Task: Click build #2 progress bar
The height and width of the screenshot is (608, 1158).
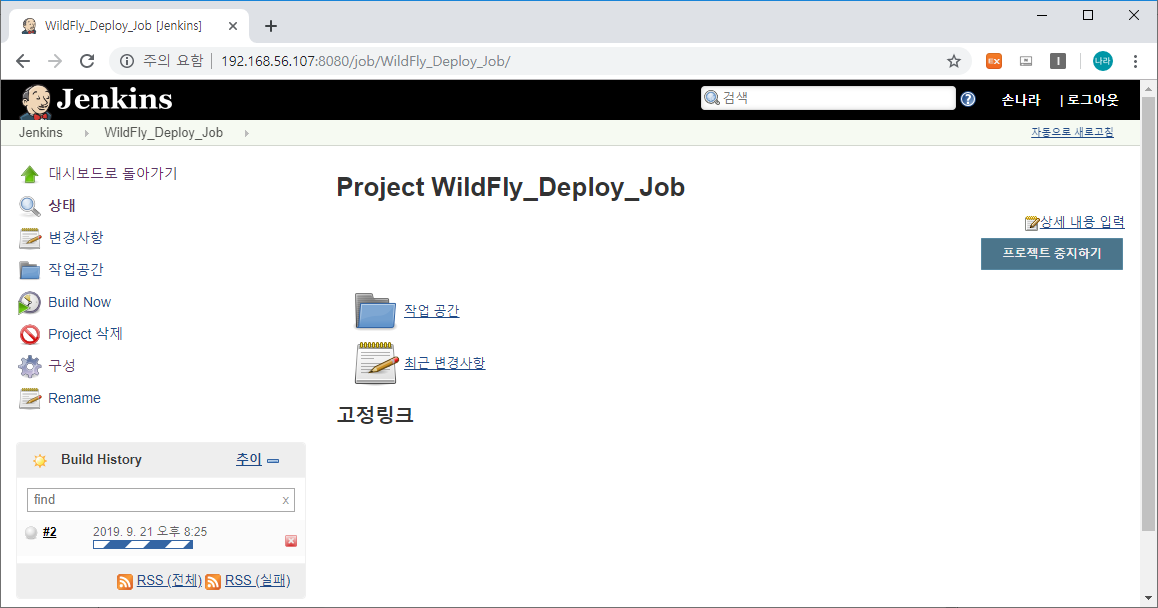Action: click(143, 544)
